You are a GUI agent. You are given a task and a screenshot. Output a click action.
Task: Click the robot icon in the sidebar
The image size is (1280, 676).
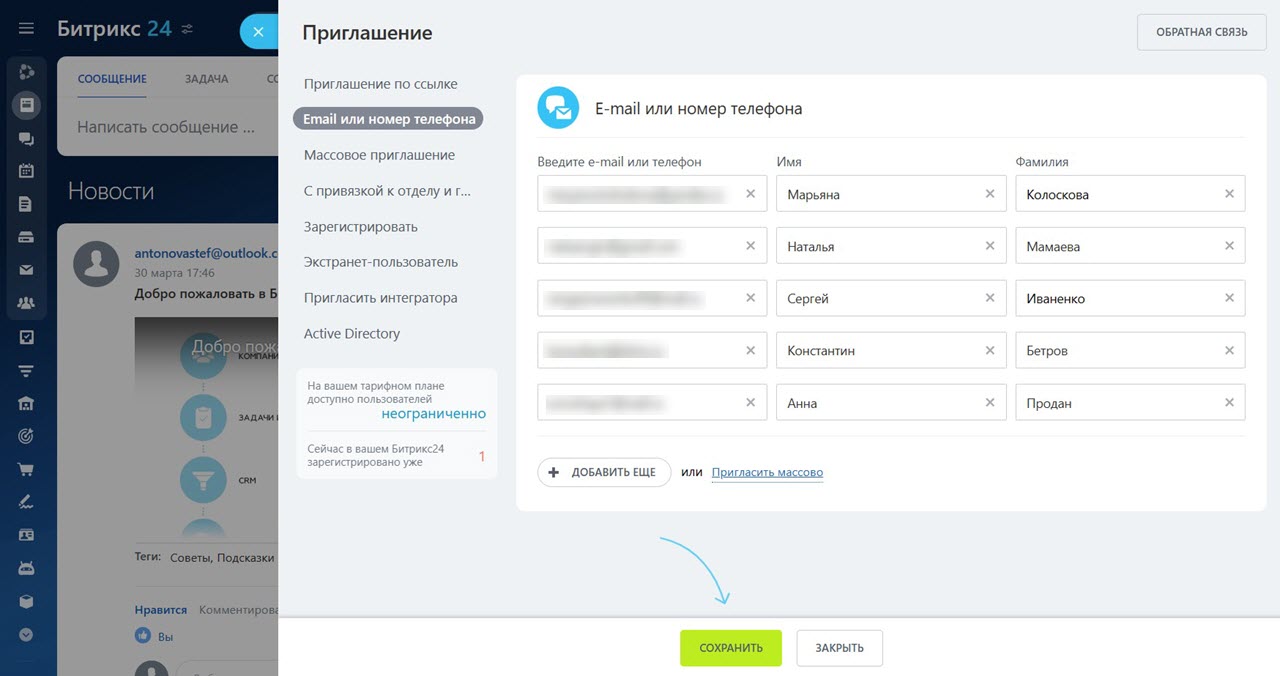pyautogui.click(x=26, y=568)
